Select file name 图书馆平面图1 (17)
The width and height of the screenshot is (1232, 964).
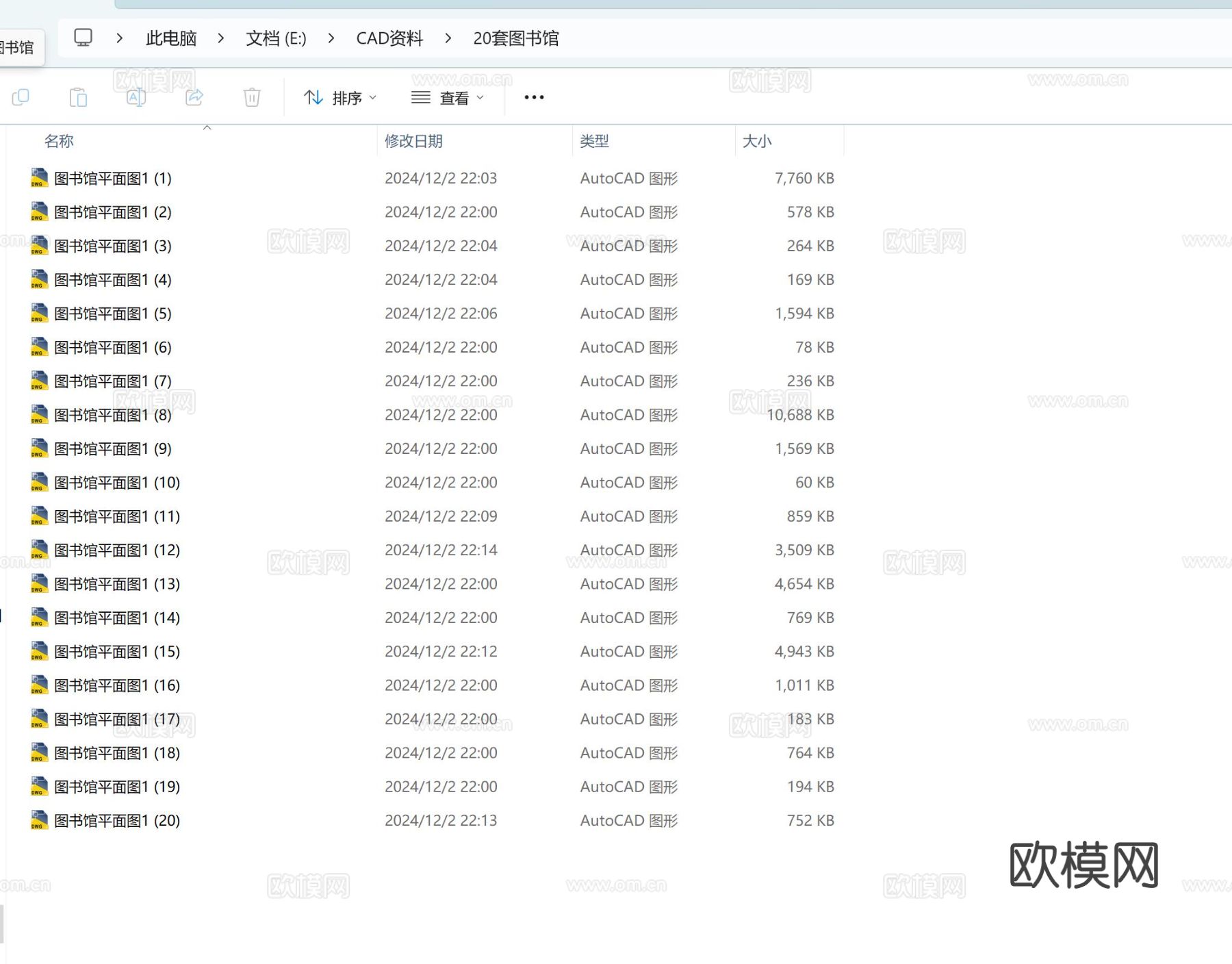point(117,719)
